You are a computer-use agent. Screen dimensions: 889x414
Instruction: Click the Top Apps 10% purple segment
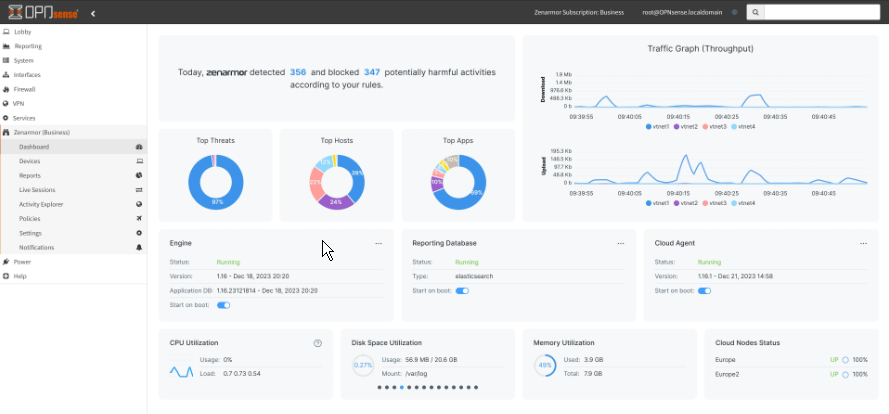(x=437, y=183)
